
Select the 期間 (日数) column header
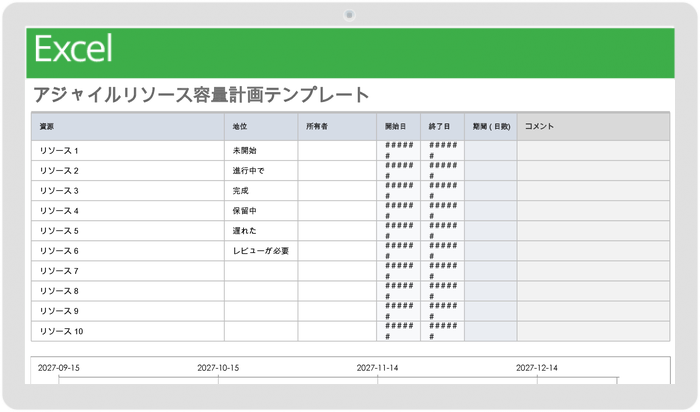pyautogui.click(x=491, y=127)
